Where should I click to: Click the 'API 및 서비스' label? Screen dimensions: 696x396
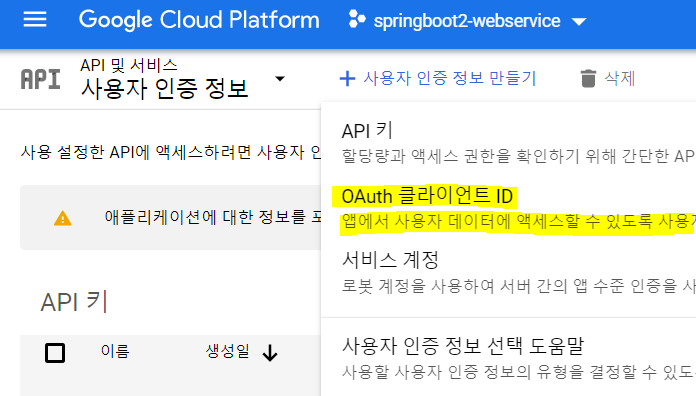click(x=129, y=65)
